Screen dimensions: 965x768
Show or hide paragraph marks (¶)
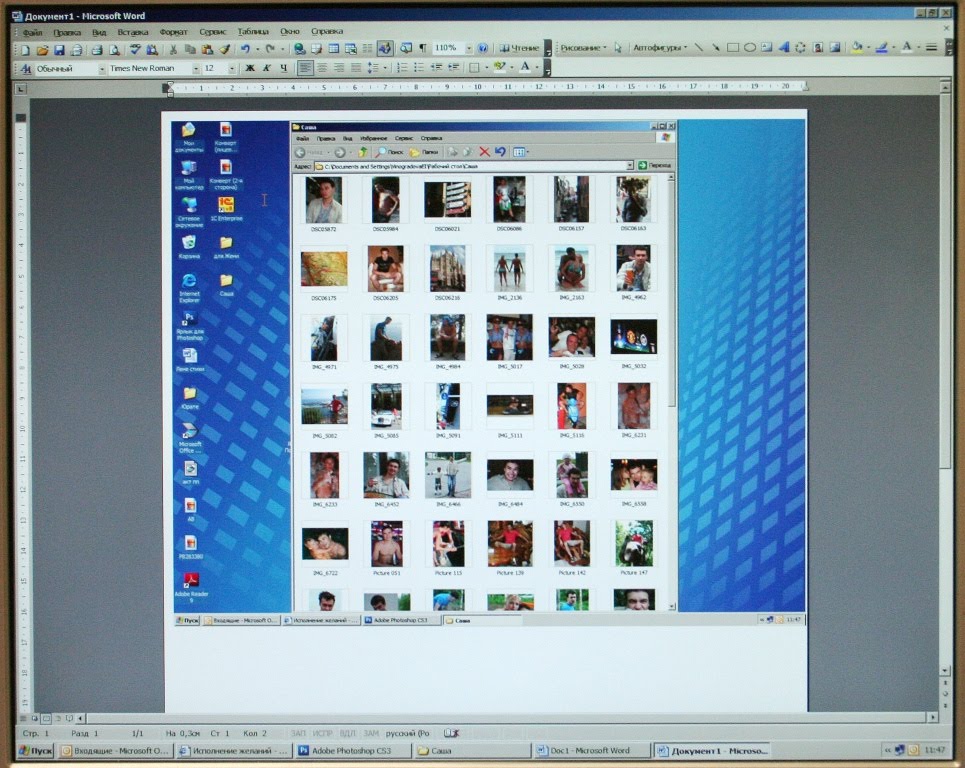pos(423,48)
